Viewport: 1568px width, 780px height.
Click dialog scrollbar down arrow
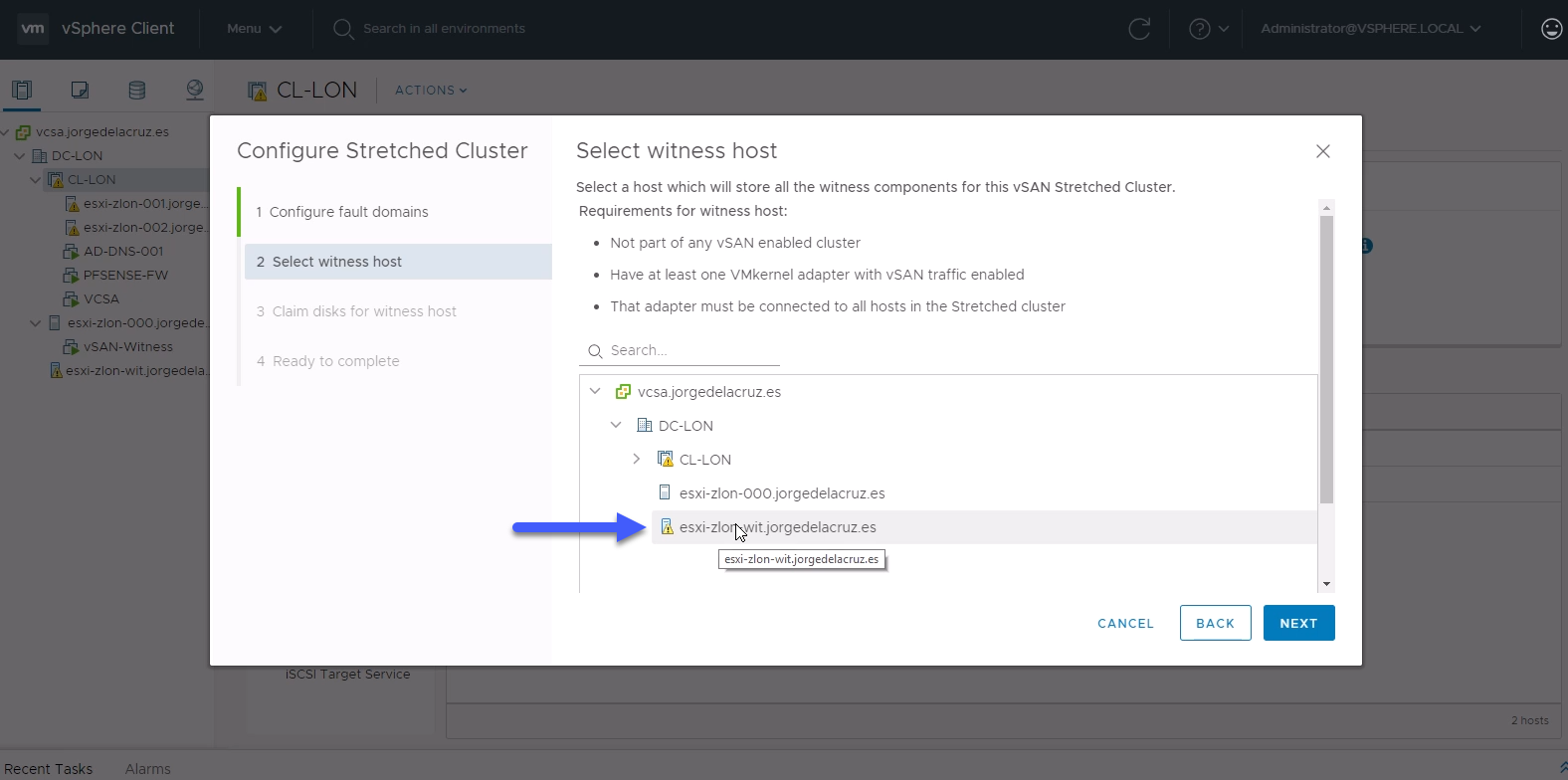click(1326, 584)
